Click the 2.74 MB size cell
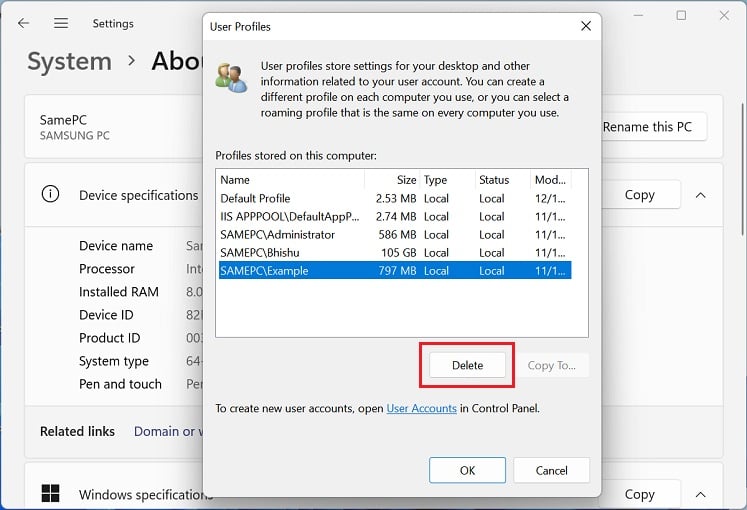 pyautogui.click(x=395, y=216)
